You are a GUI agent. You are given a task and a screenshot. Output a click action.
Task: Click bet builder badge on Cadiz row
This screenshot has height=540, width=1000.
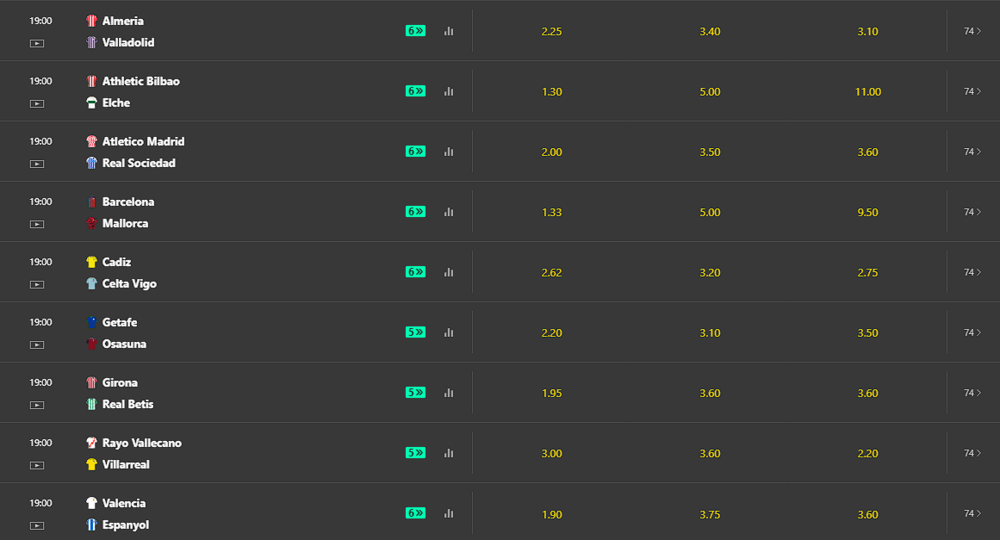[415, 272]
